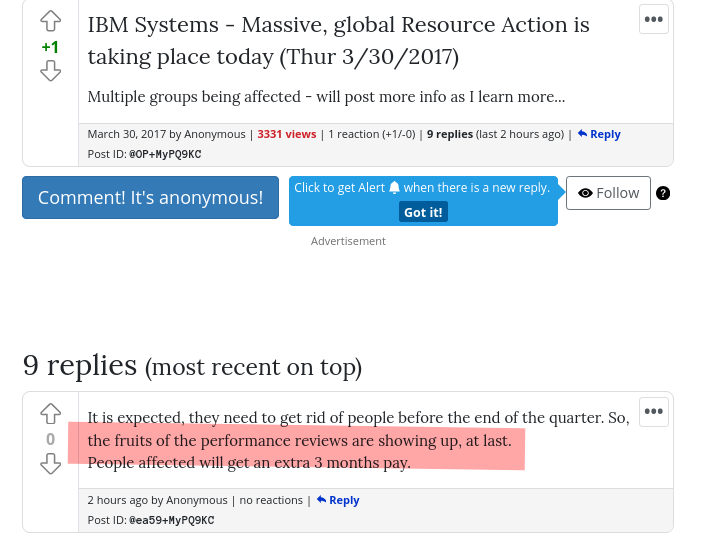Upvote the IBM Systems main post

point(50,22)
